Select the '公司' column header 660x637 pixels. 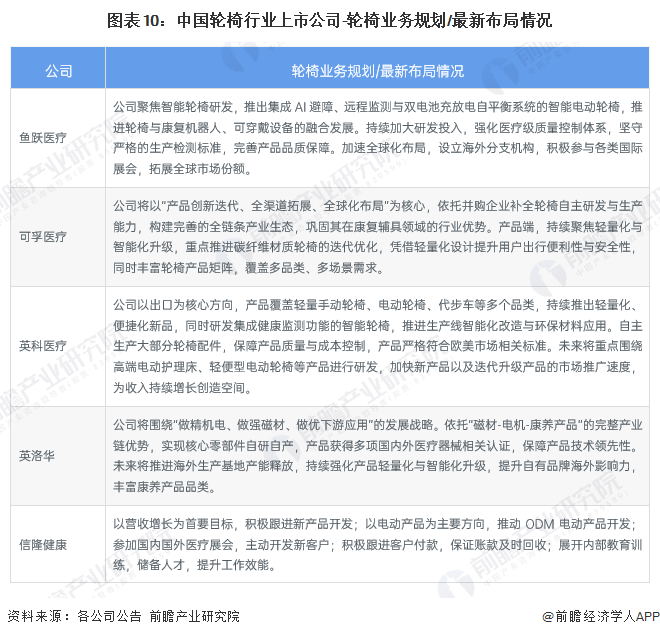pos(58,68)
